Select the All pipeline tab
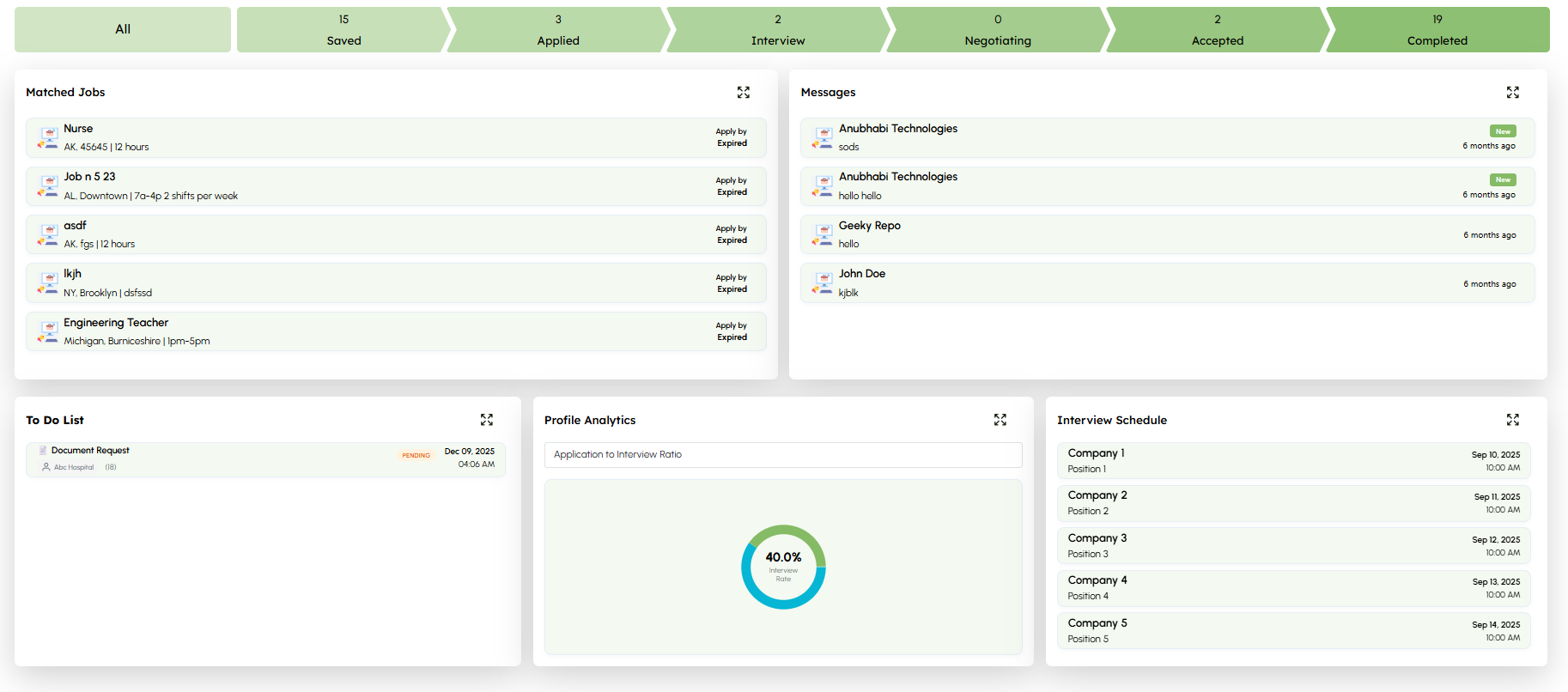This screenshot has width=1568, height=692. coord(123,30)
